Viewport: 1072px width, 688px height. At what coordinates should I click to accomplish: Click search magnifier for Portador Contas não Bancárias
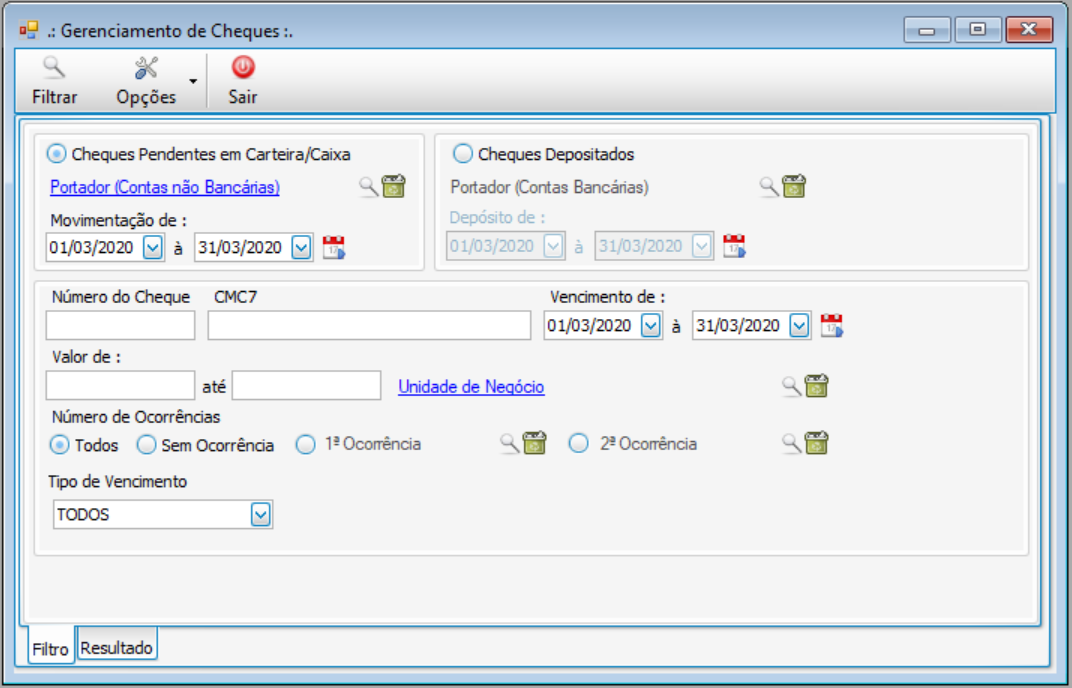click(368, 187)
